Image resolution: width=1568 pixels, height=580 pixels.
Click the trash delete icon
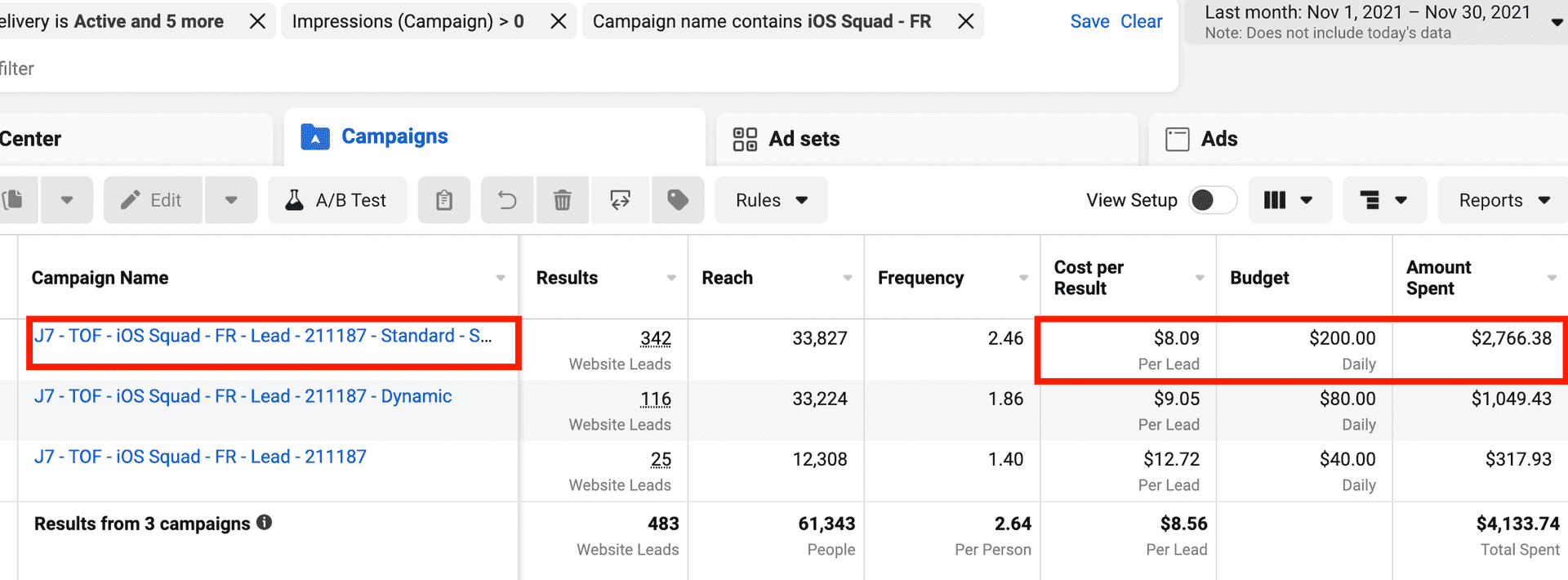tap(562, 200)
